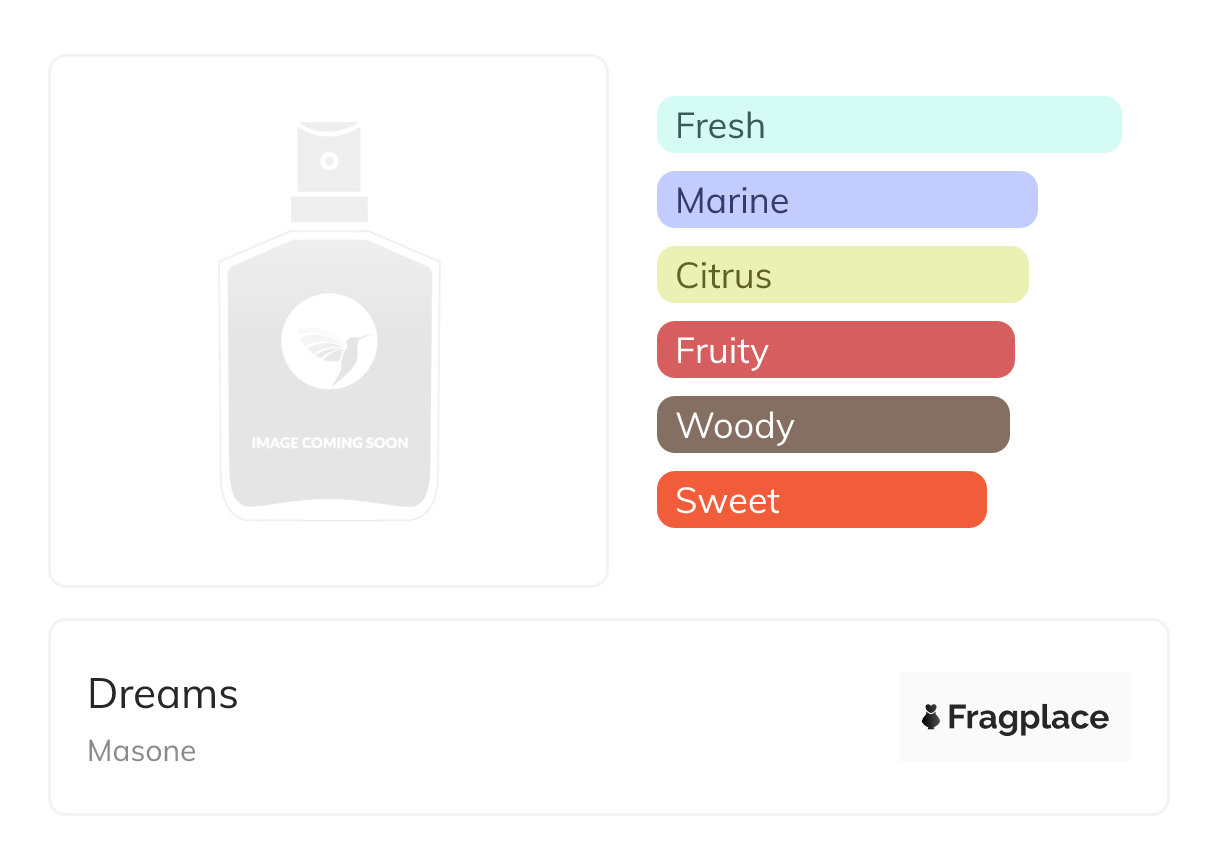The width and height of the screenshot is (1218, 864).
Task: Click the hummingbird logo on the bottle
Action: point(329,341)
